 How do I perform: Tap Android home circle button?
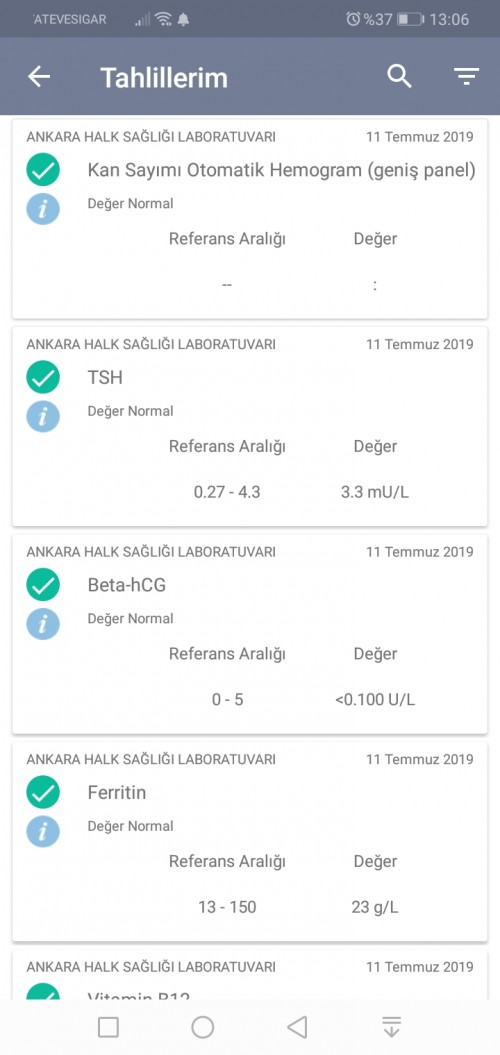tap(203, 1027)
